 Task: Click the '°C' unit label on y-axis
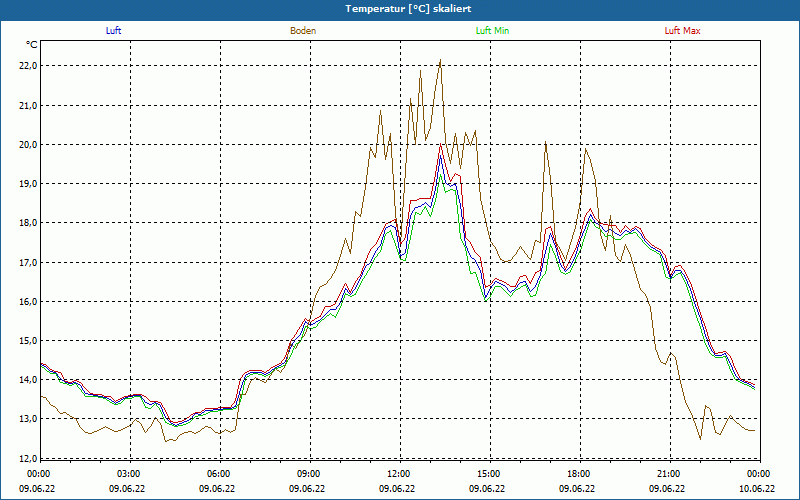tap(32, 45)
